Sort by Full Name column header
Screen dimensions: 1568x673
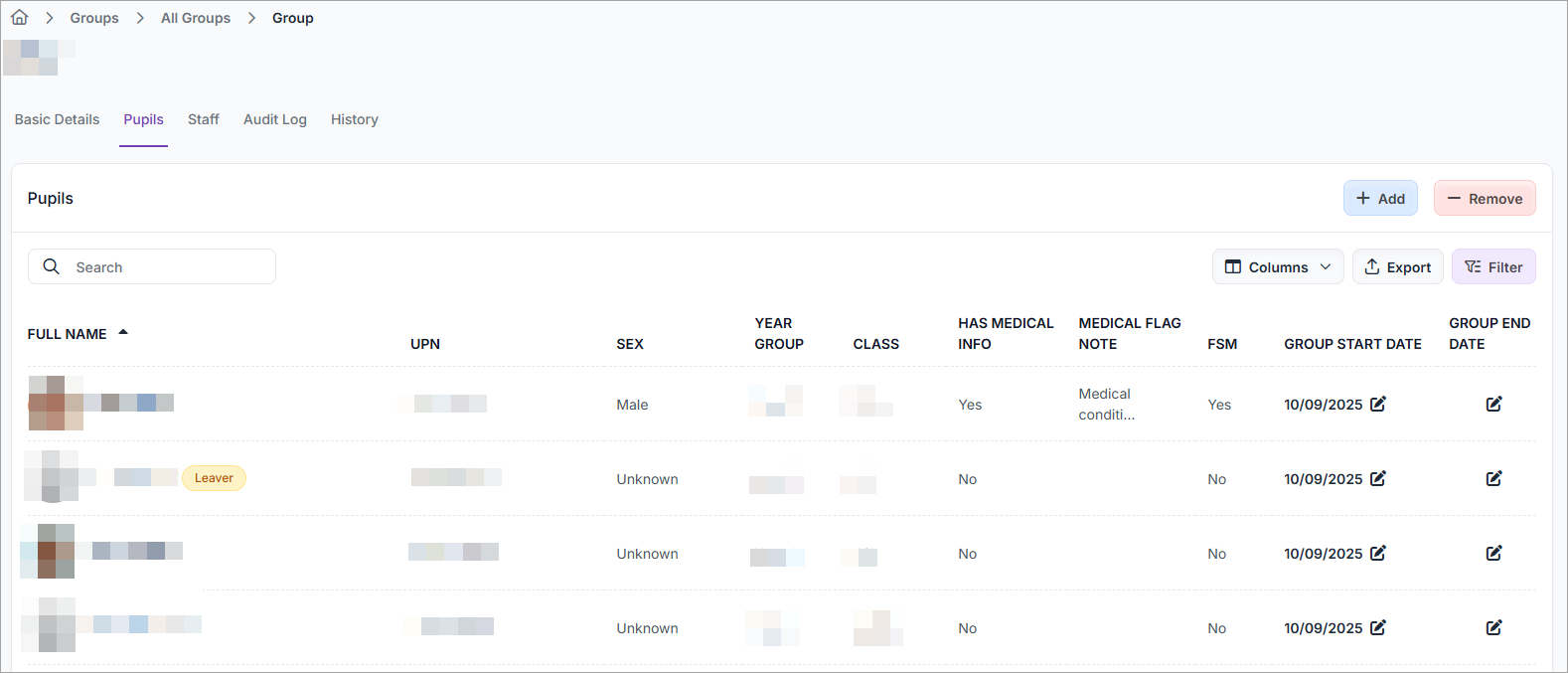[68, 334]
